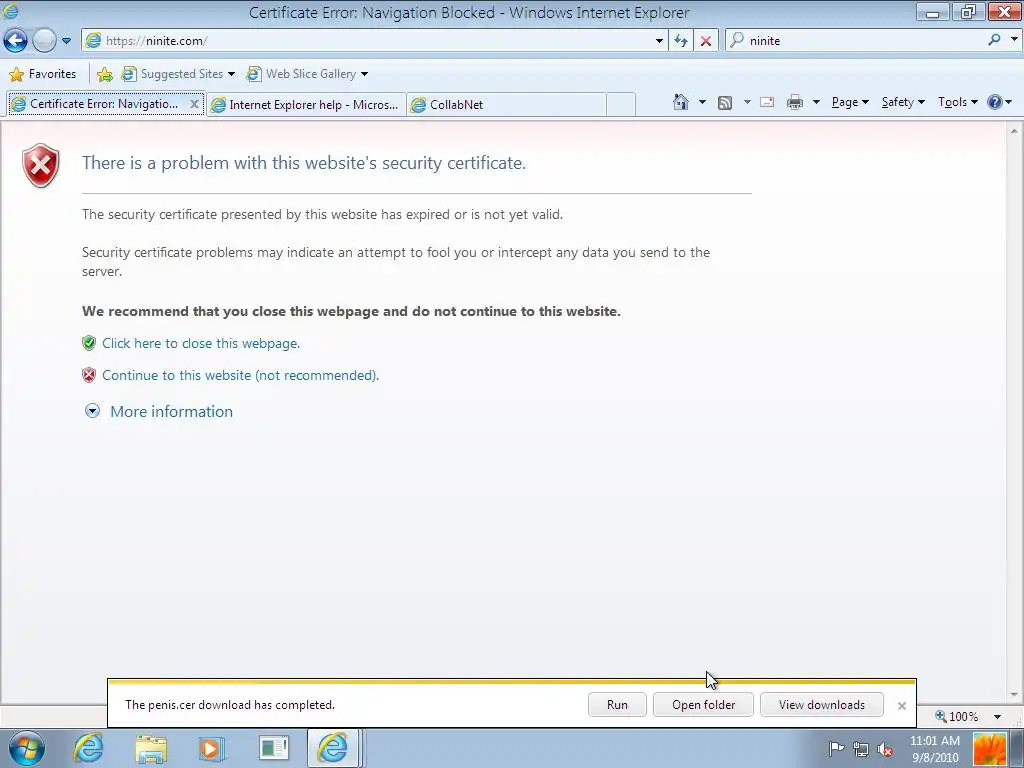Open a new blank tab
This screenshot has width=1024, height=768.
coord(620,104)
